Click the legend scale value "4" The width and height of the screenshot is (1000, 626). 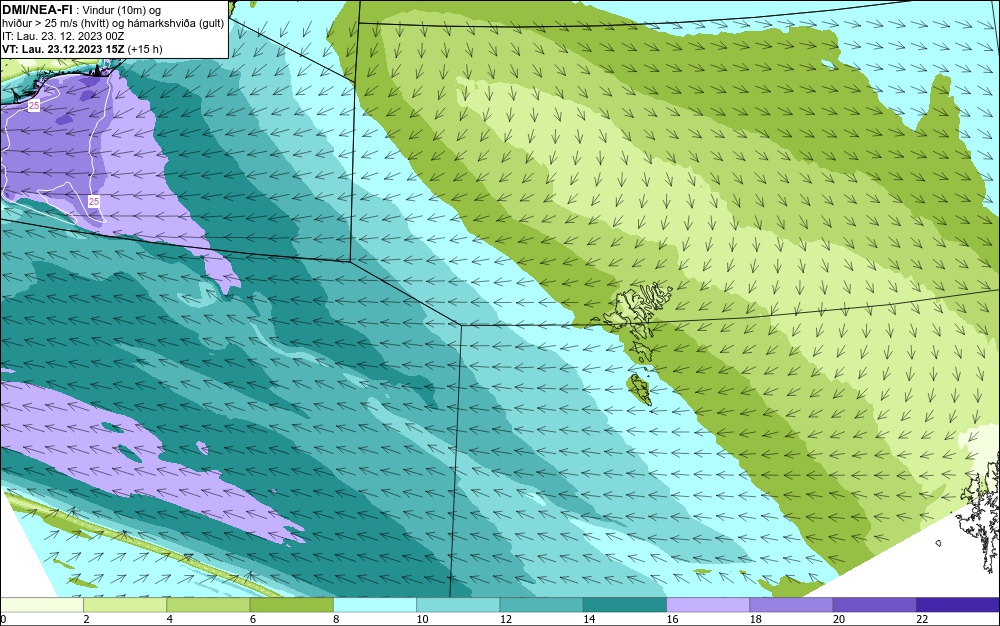coord(170,619)
